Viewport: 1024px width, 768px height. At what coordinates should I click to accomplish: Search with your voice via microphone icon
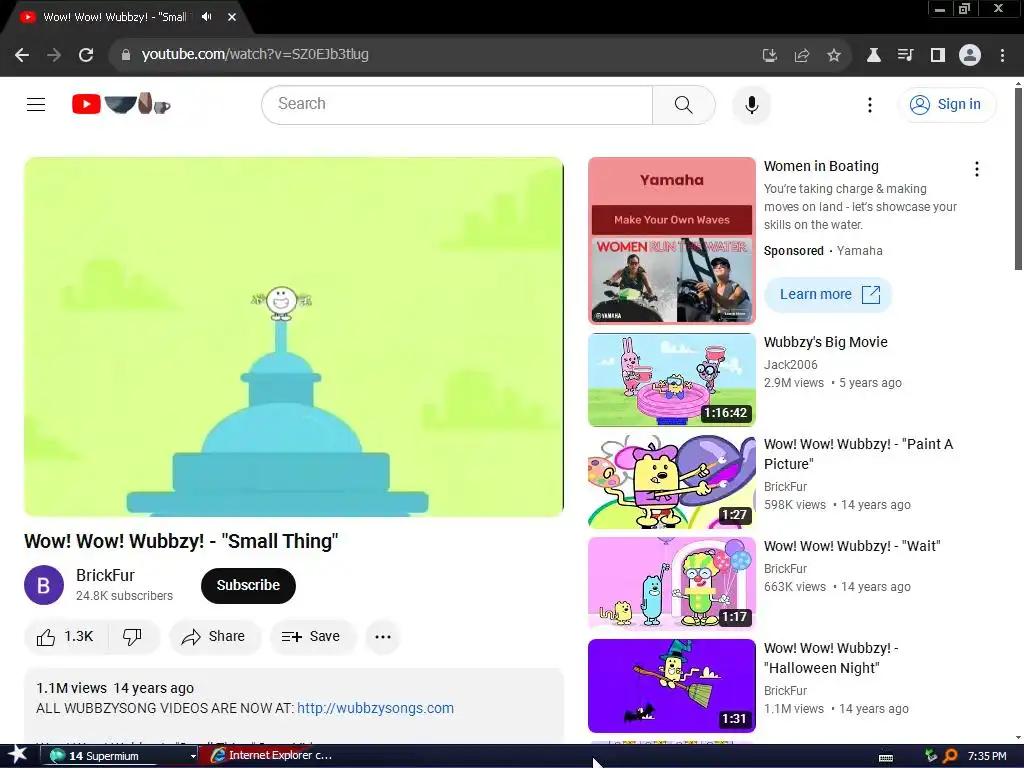(752, 104)
